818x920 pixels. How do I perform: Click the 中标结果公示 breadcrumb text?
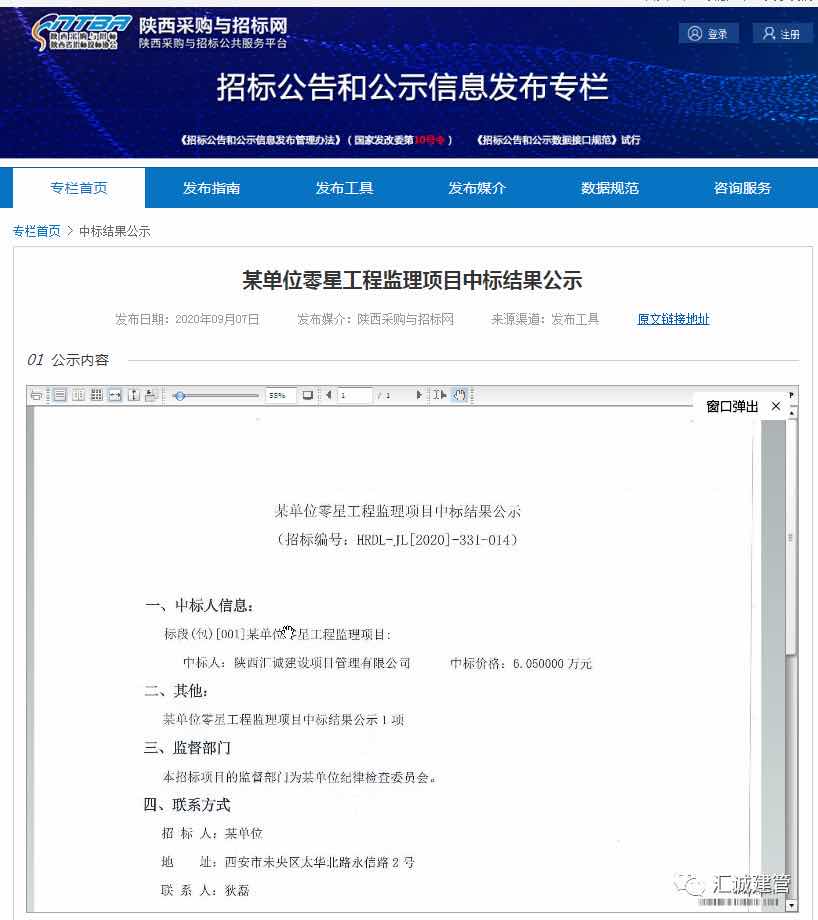click(115, 231)
